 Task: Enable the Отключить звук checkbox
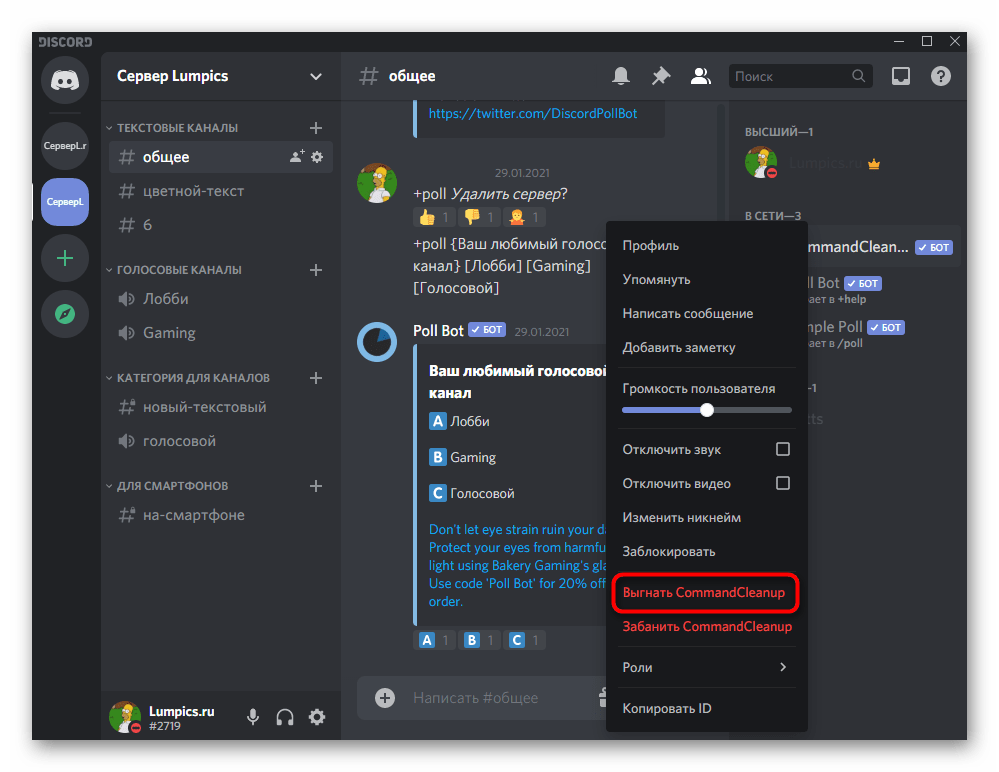click(783, 450)
